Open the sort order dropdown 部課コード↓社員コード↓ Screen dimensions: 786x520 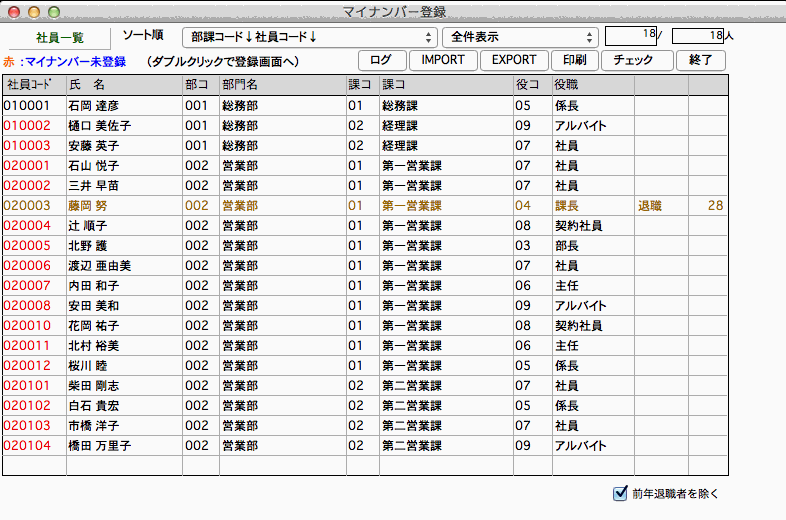tap(309, 37)
